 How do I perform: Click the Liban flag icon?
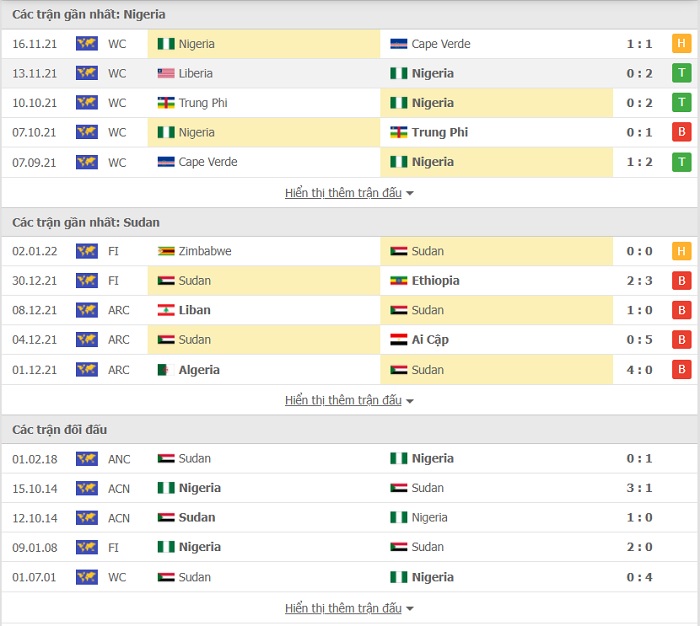coord(166,310)
